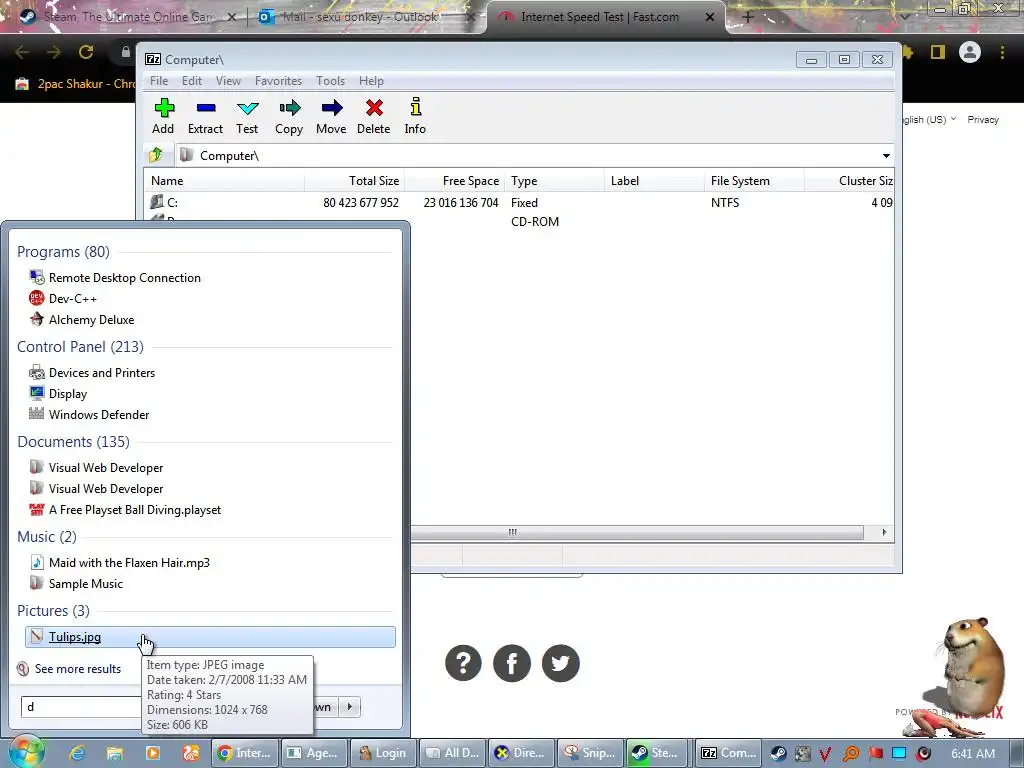Open the shutdown options arrow
The width and height of the screenshot is (1024, 768).
[x=350, y=707]
